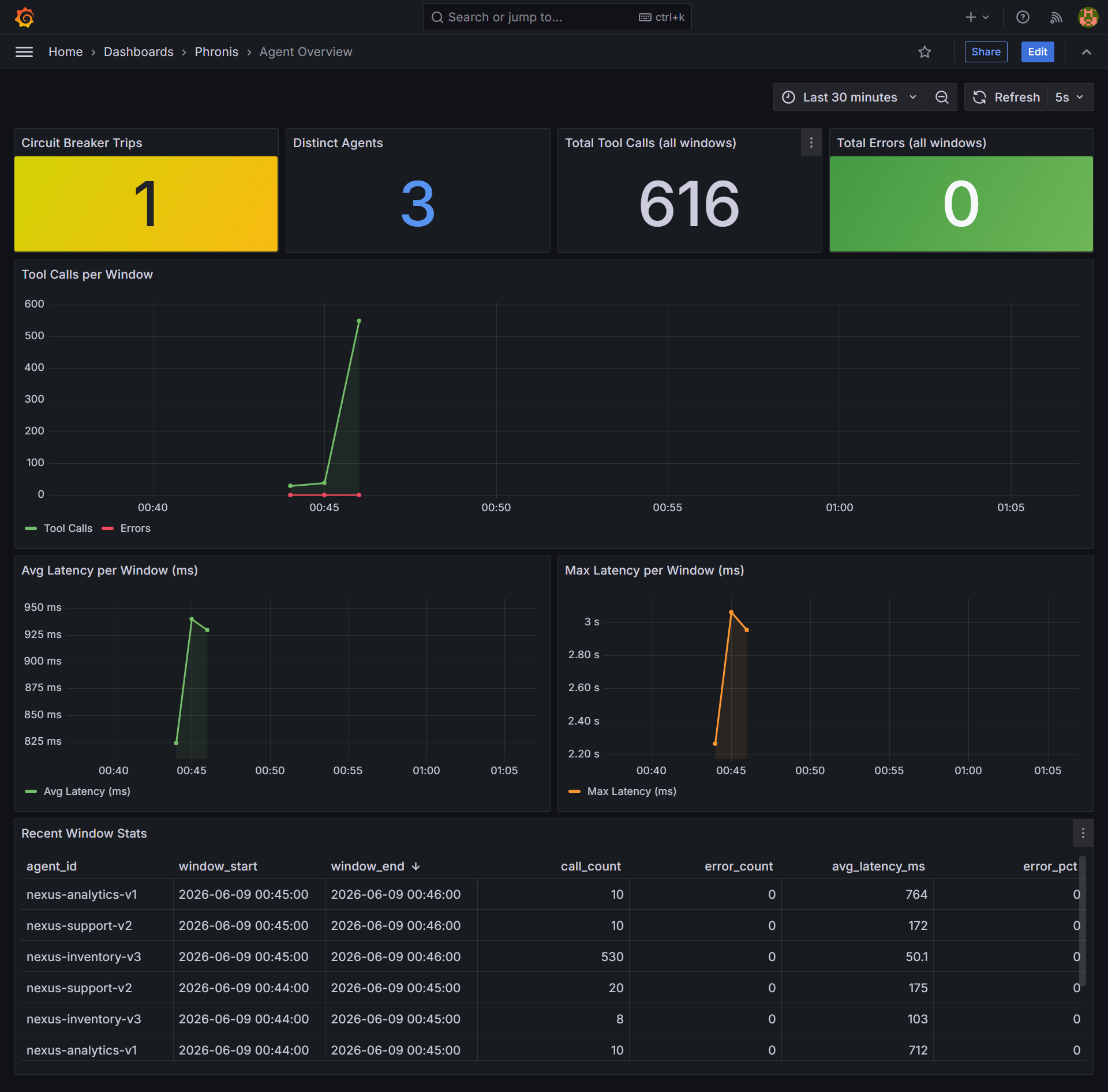Sort table by call_count column
Image resolution: width=1108 pixels, height=1092 pixels.
click(590, 866)
